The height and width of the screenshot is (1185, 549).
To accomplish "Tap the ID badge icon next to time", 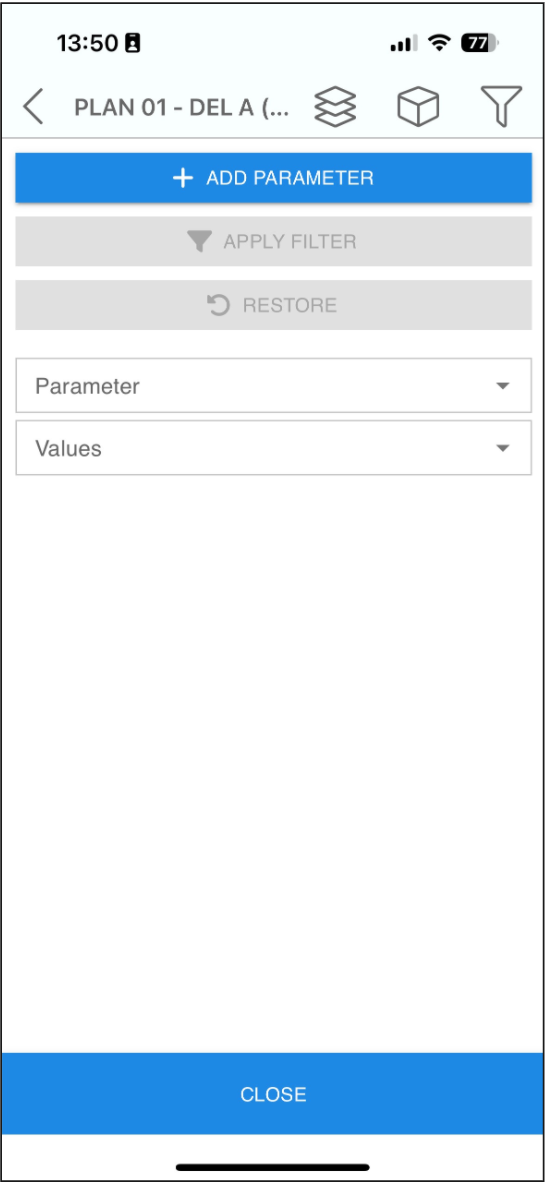I will 132,44.
